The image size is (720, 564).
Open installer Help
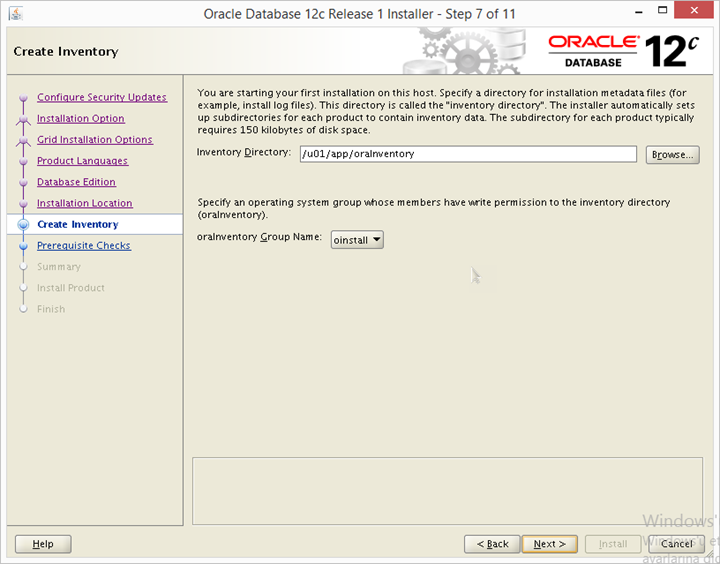(x=43, y=544)
